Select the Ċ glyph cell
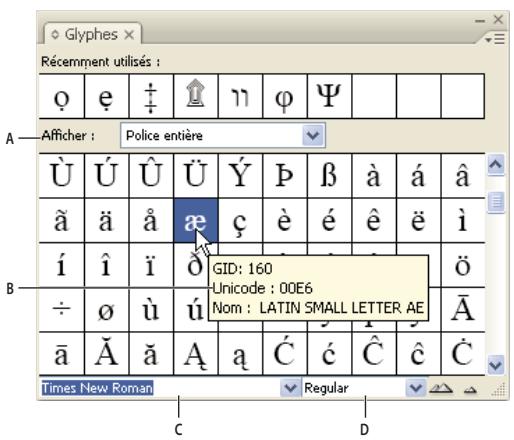The height and width of the screenshot is (440, 514). 463,354
